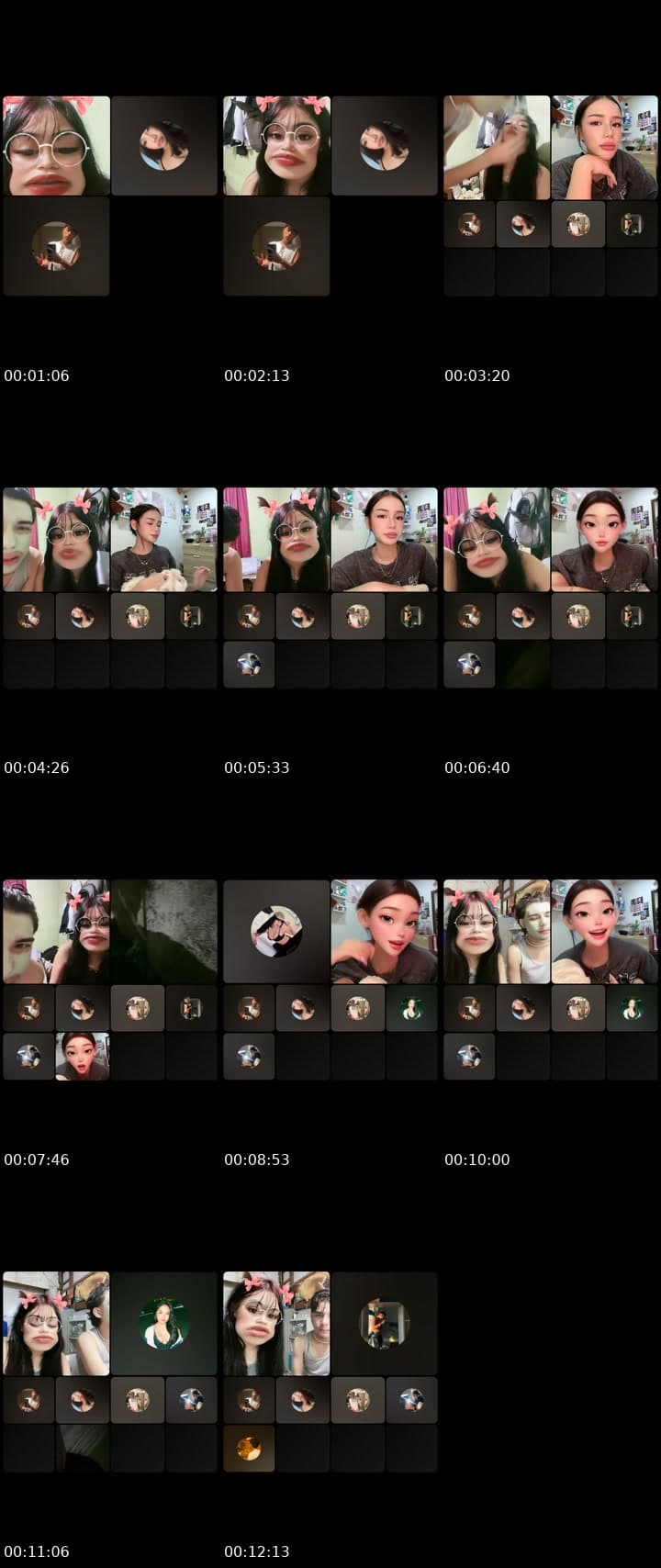The height and width of the screenshot is (1568, 661).
Task: Select the 00:01:06 timestamp label
Action: 37,375
